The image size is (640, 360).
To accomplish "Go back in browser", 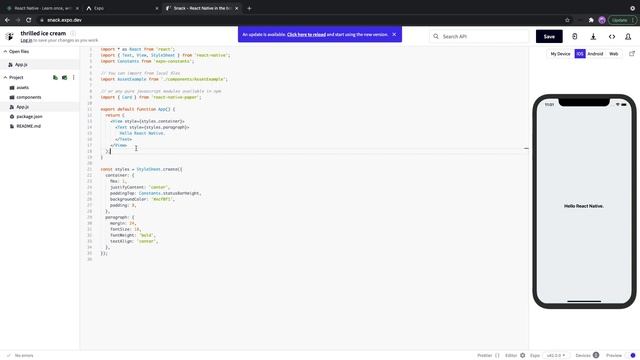I will click(7, 20).
